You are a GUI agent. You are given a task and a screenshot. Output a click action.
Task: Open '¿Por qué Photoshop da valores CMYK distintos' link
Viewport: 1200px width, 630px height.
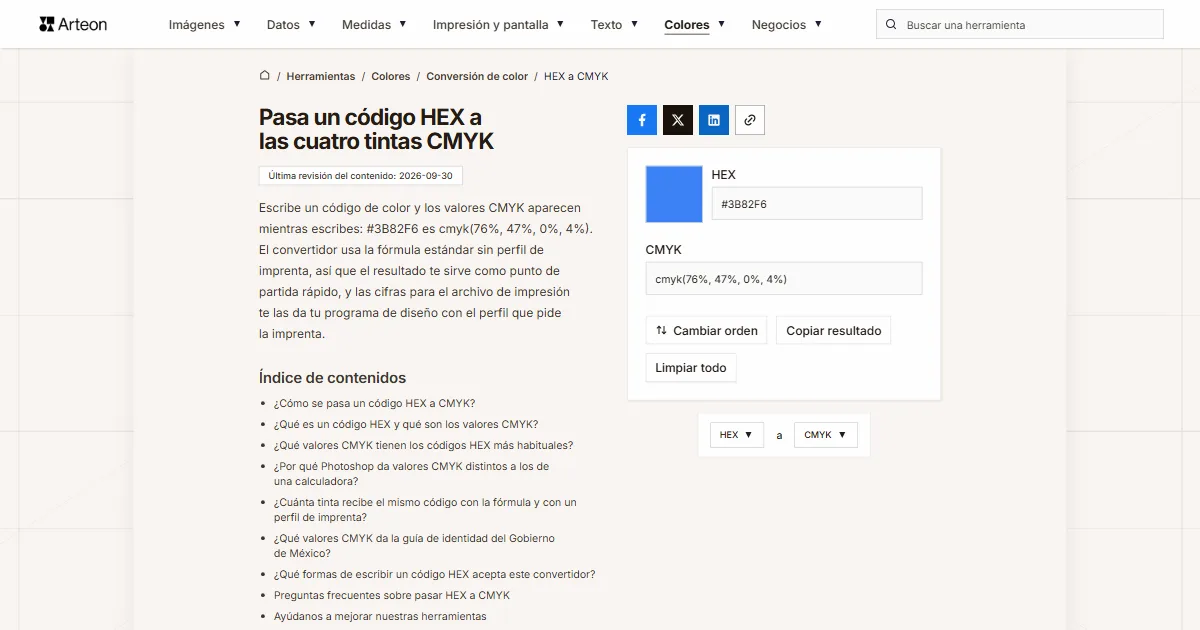[411, 474]
